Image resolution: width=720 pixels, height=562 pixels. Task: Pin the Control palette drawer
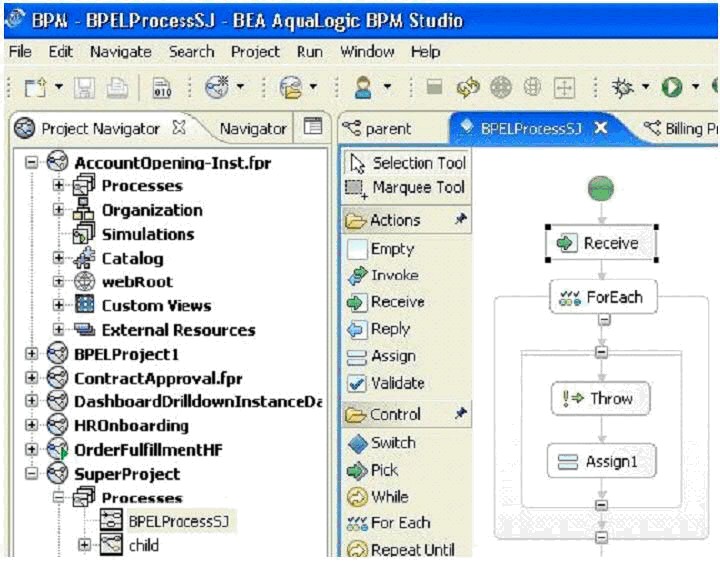(461, 413)
